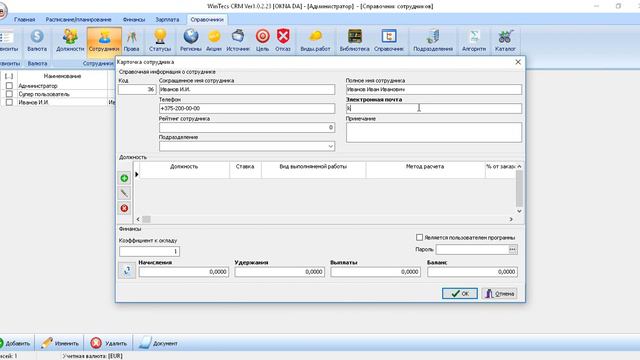
Task: Open the Валюта currency reference icon
Action: (37, 40)
